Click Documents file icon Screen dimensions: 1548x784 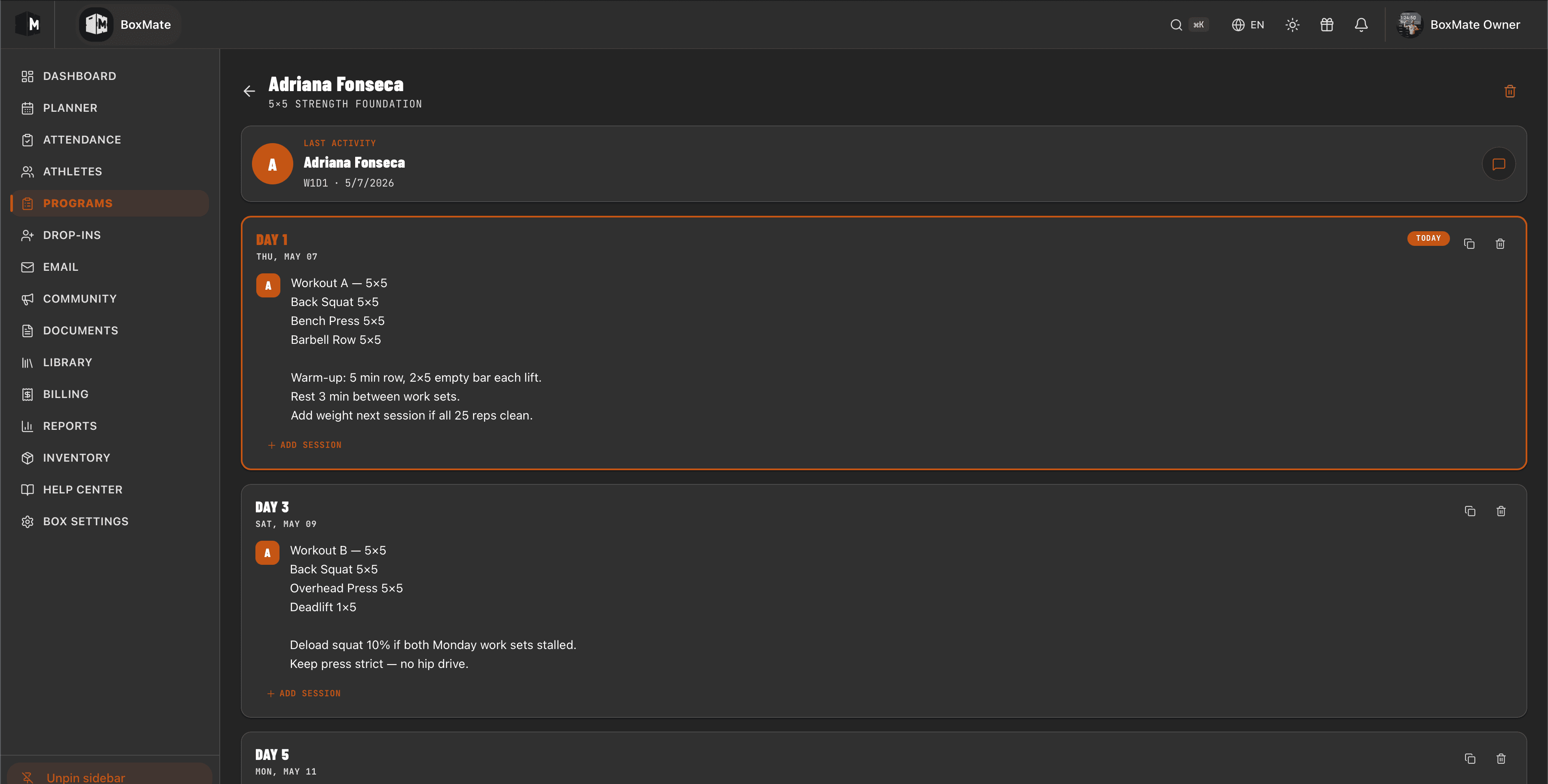(x=27, y=331)
